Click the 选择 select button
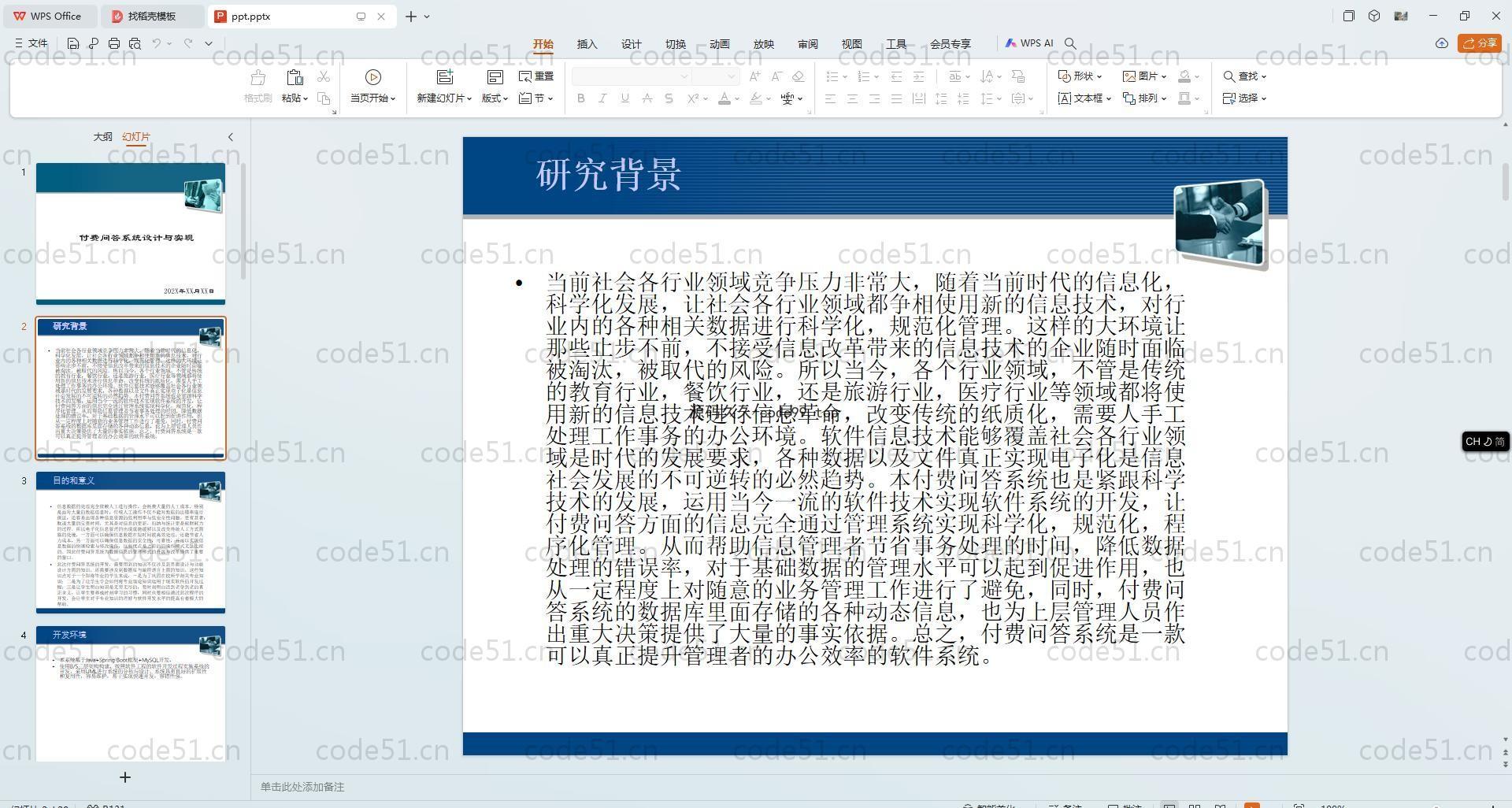This screenshot has width=1512, height=808. point(1244,98)
